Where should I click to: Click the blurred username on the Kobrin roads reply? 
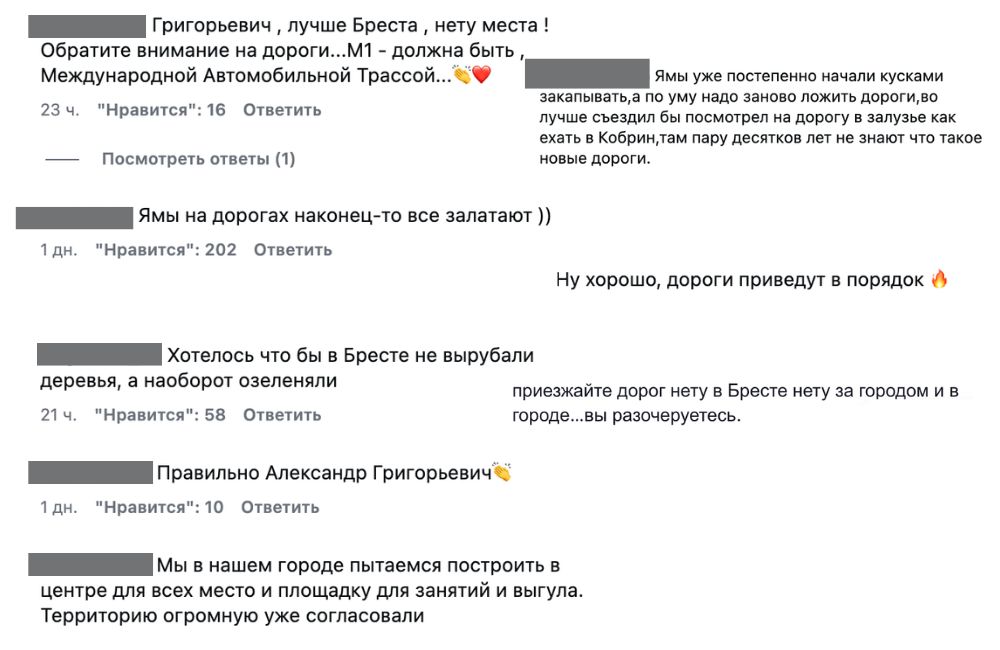(588, 75)
